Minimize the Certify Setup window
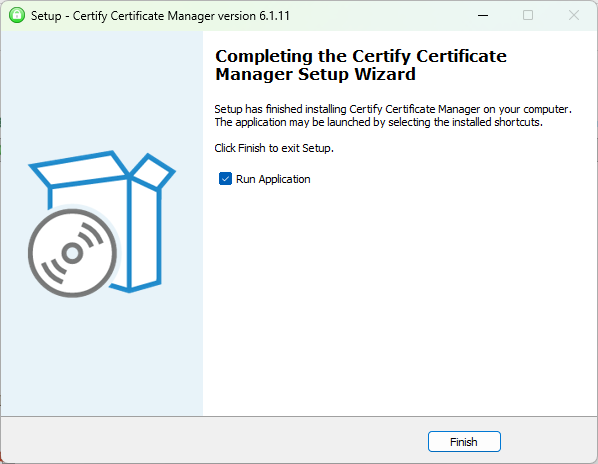The height and width of the screenshot is (464, 598). coord(483,15)
